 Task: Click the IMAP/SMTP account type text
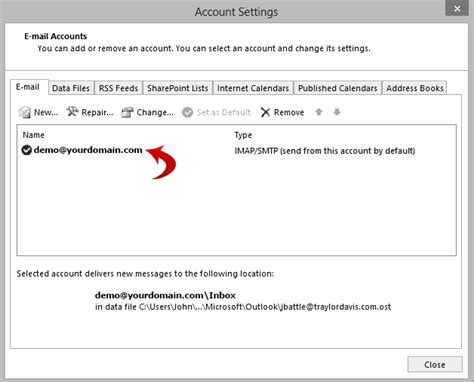click(x=325, y=151)
